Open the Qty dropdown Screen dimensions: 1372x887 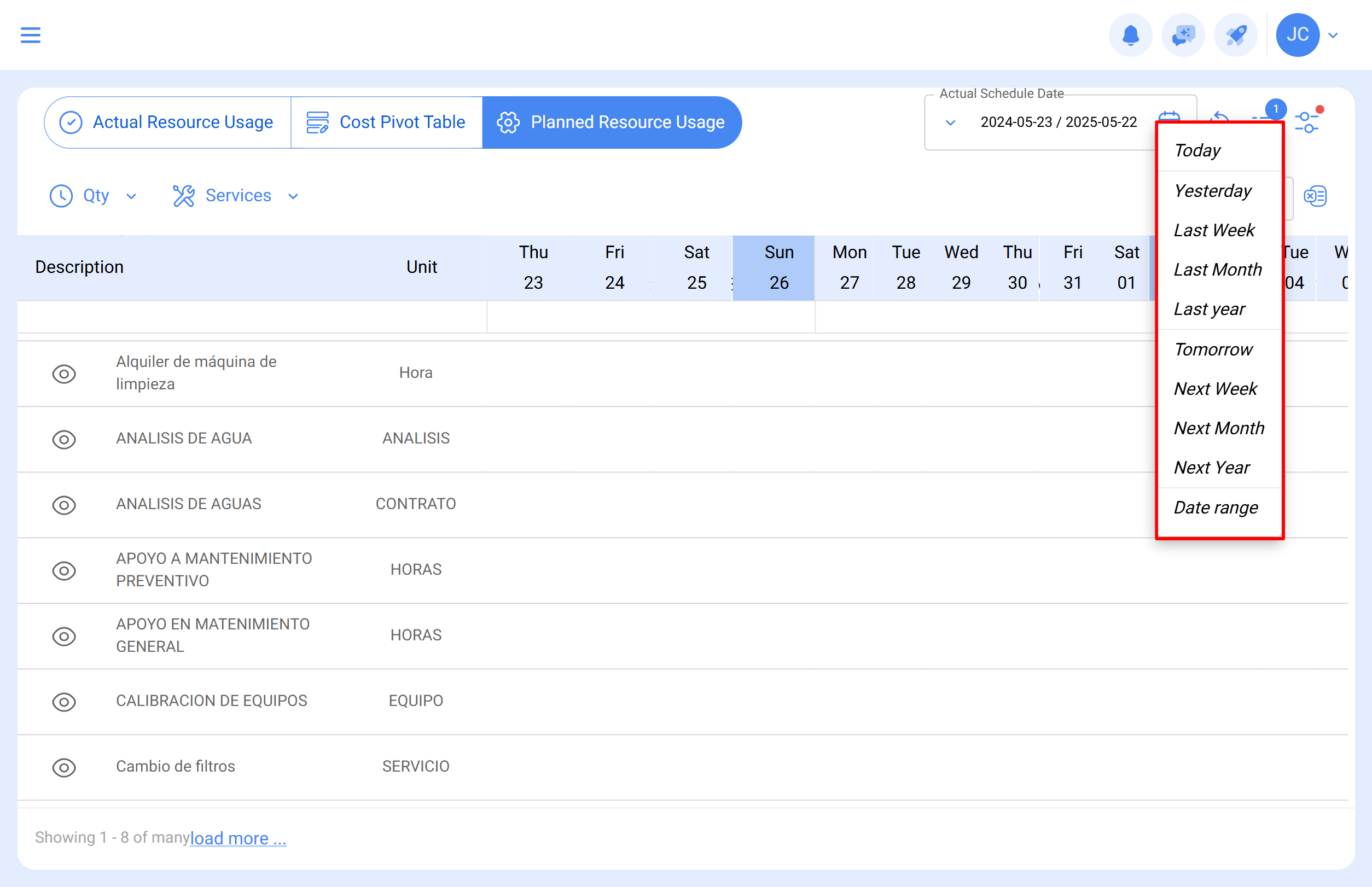[x=94, y=196]
